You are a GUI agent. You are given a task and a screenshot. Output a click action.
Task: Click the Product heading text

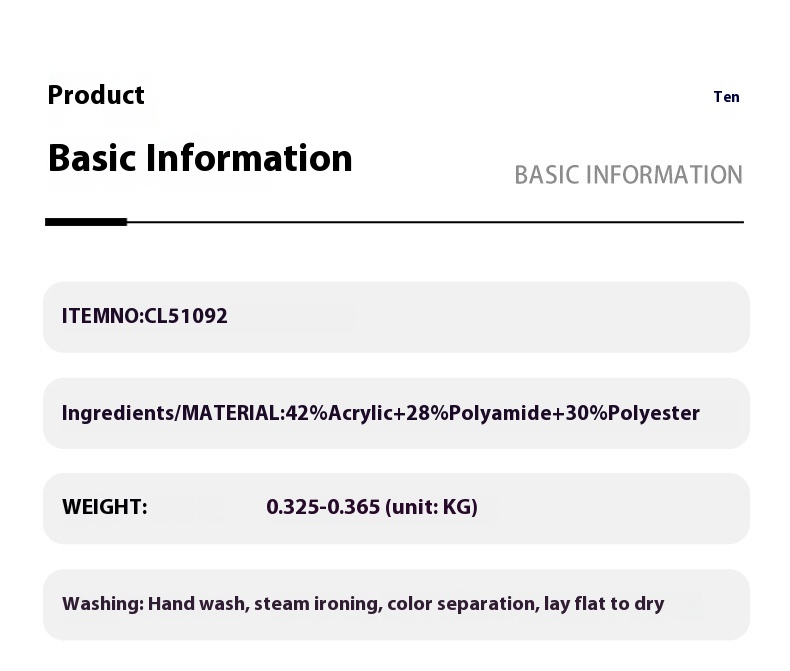coord(96,95)
